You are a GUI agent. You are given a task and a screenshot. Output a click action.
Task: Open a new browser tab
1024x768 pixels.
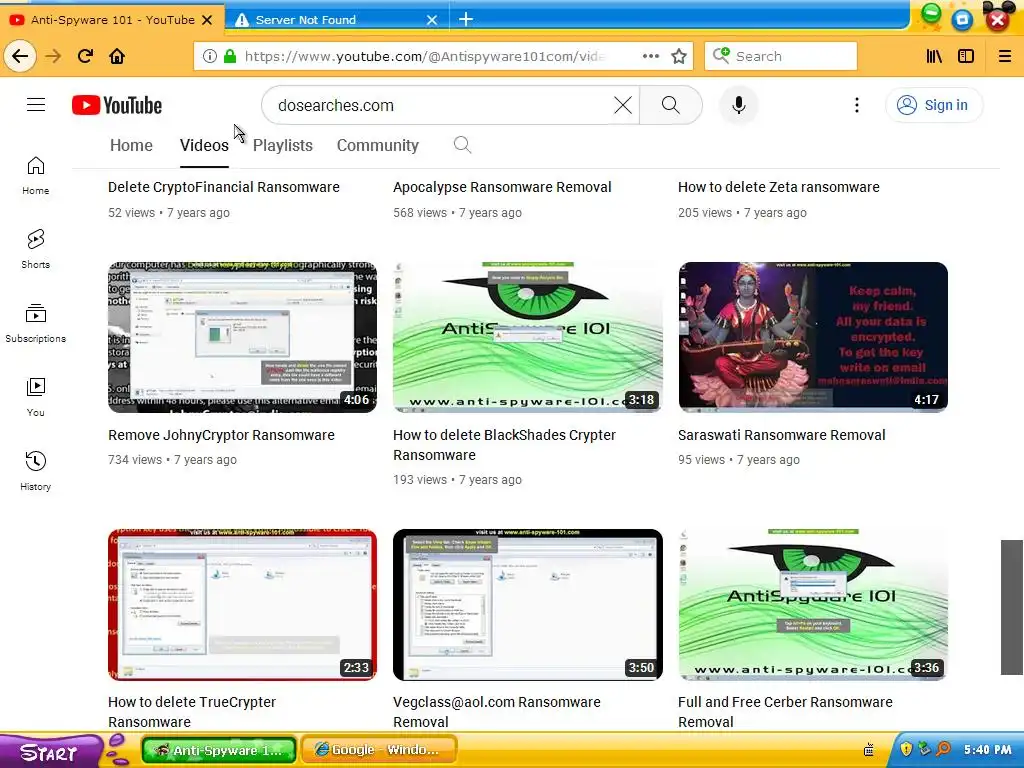pyautogui.click(x=466, y=20)
